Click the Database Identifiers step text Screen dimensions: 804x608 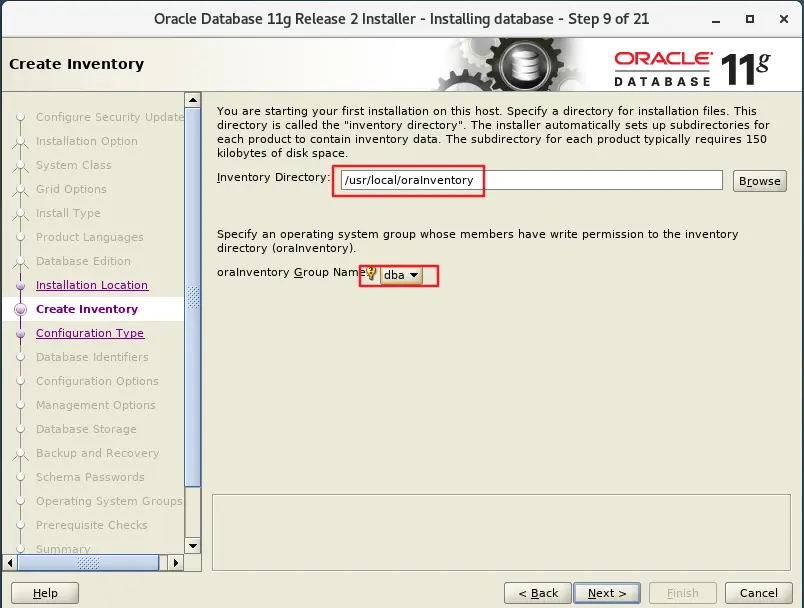92,357
